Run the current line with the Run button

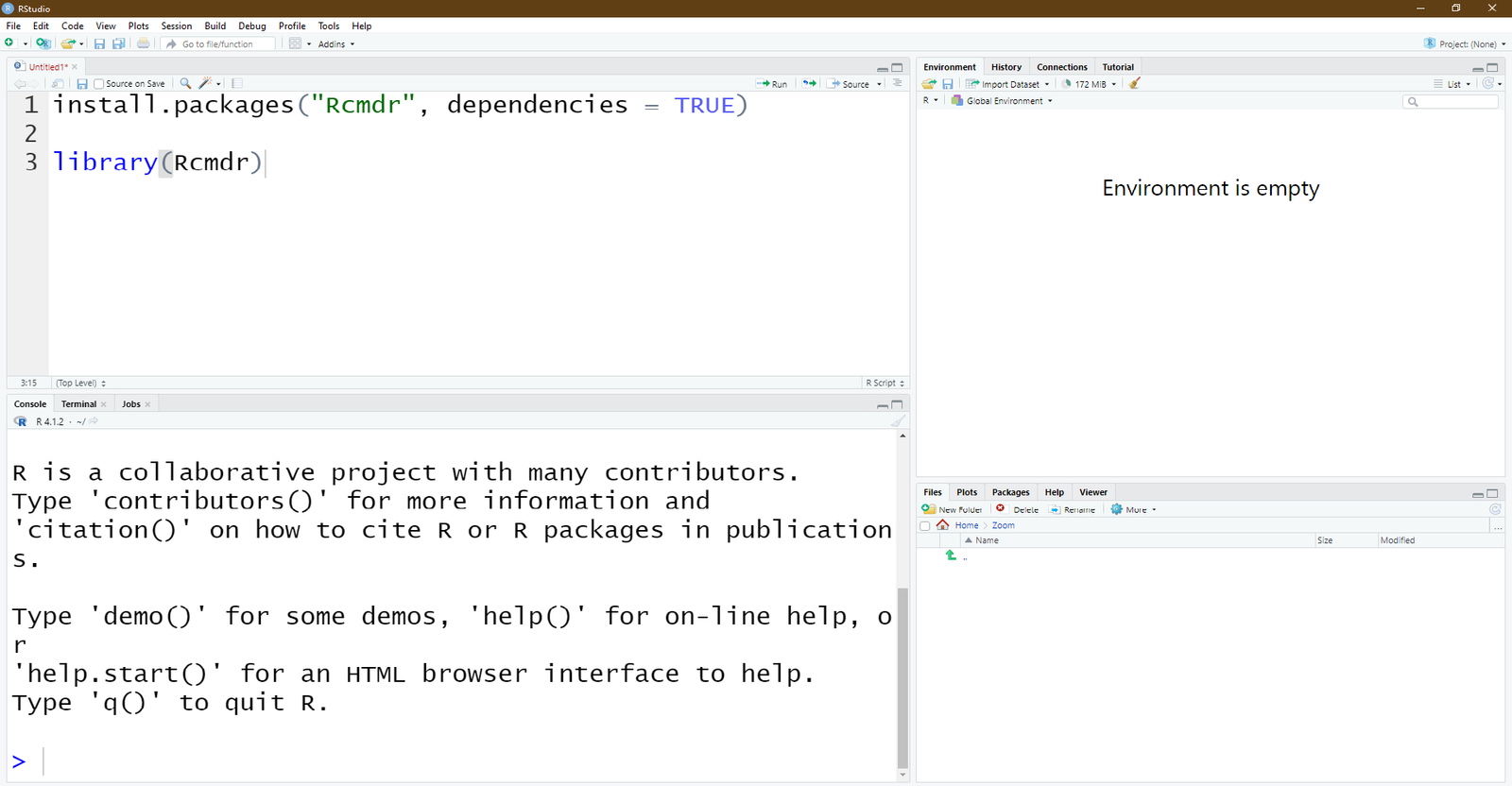[772, 84]
